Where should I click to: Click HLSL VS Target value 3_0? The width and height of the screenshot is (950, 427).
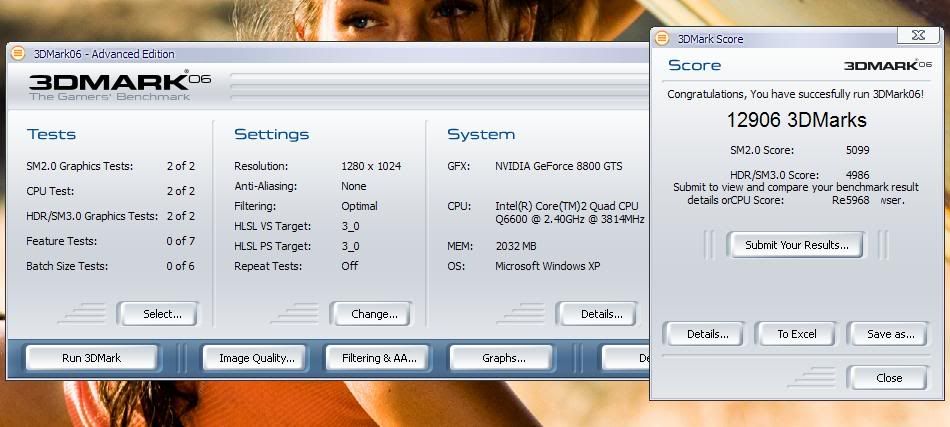point(350,226)
